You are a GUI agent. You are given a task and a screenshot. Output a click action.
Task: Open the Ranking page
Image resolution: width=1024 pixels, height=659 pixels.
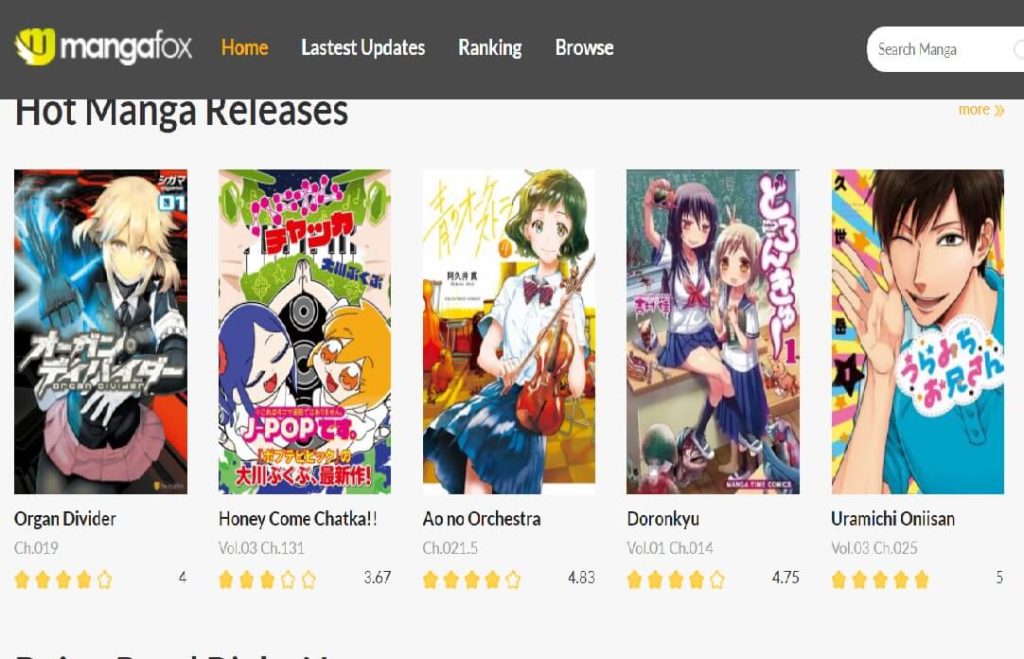tap(490, 48)
